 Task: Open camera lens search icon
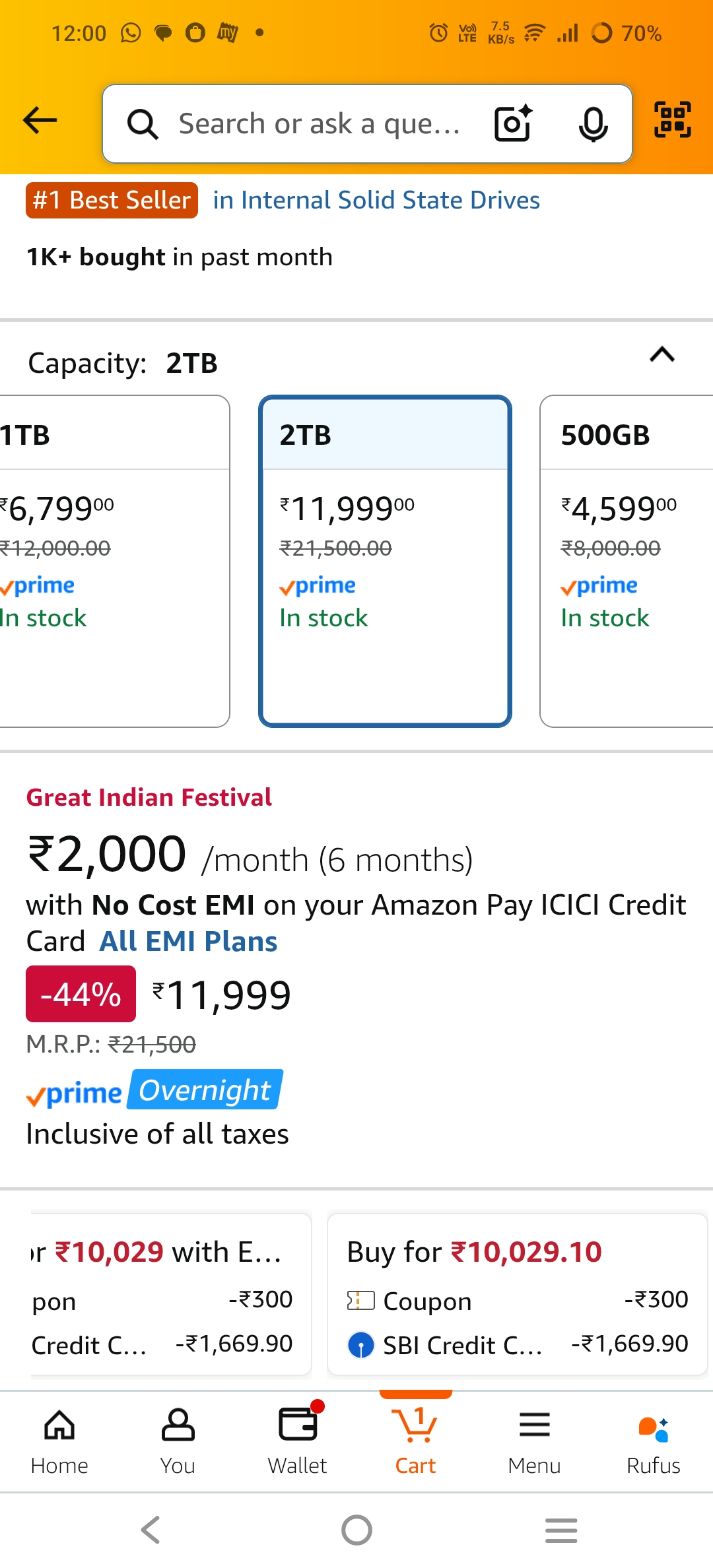click(x=513, y=123)
